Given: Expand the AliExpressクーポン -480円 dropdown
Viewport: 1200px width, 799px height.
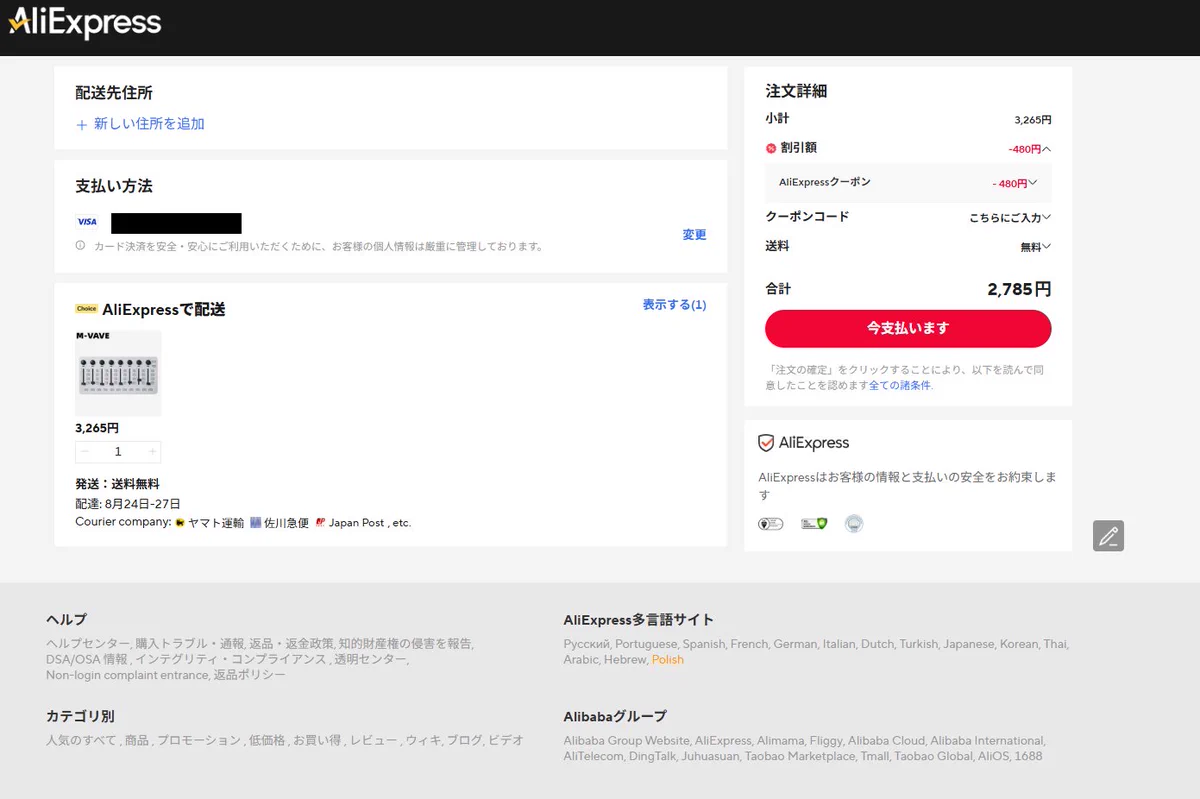Looking at the screenshot, I should click(1033, 183).
